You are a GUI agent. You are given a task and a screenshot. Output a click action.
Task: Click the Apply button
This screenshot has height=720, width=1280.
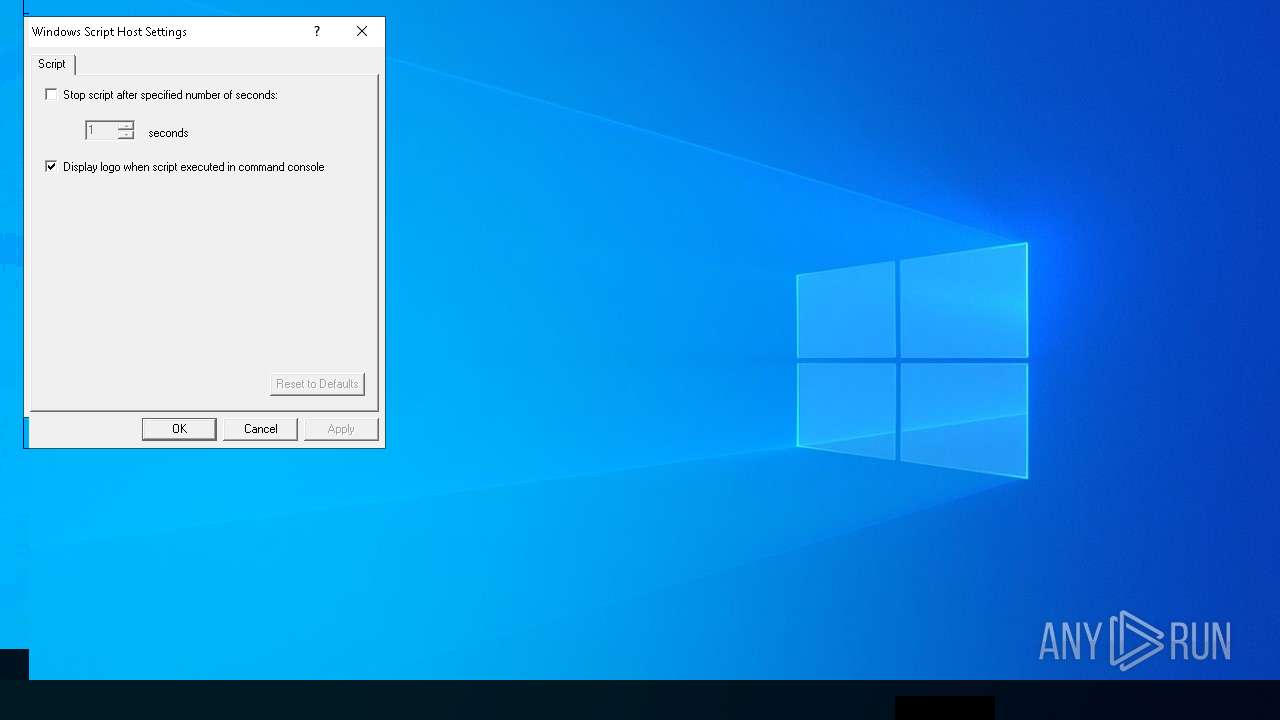(341, 429)
